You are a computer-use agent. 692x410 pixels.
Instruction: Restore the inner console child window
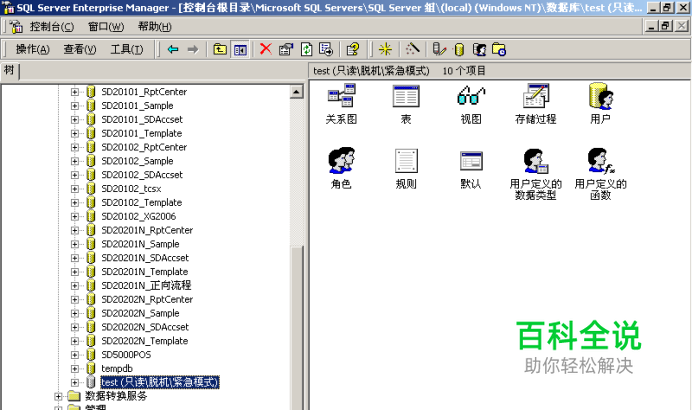click(x=666, y=26)
